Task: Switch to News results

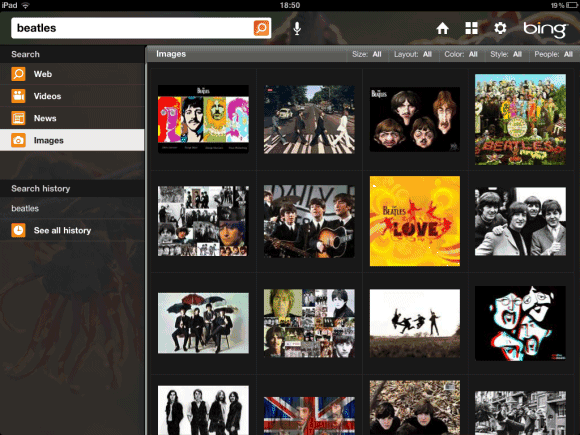Action: click(72, 118)
